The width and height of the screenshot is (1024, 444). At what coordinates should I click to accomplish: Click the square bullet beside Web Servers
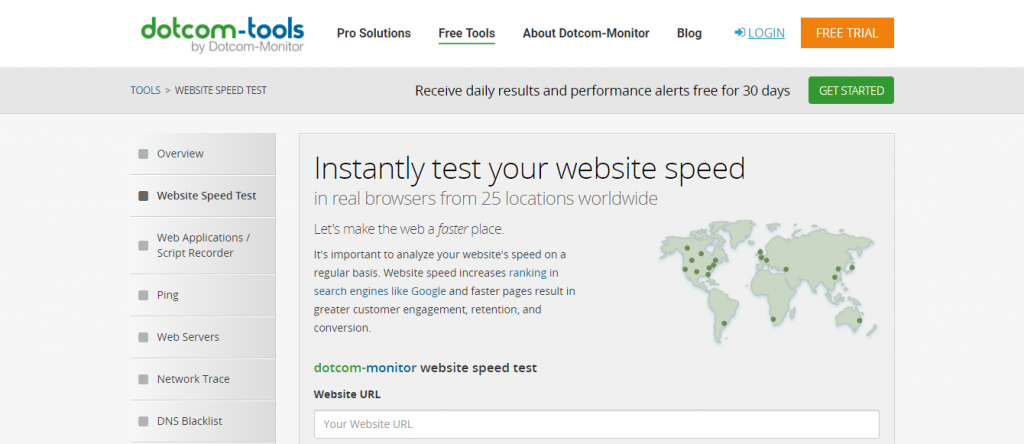(143, 338)
